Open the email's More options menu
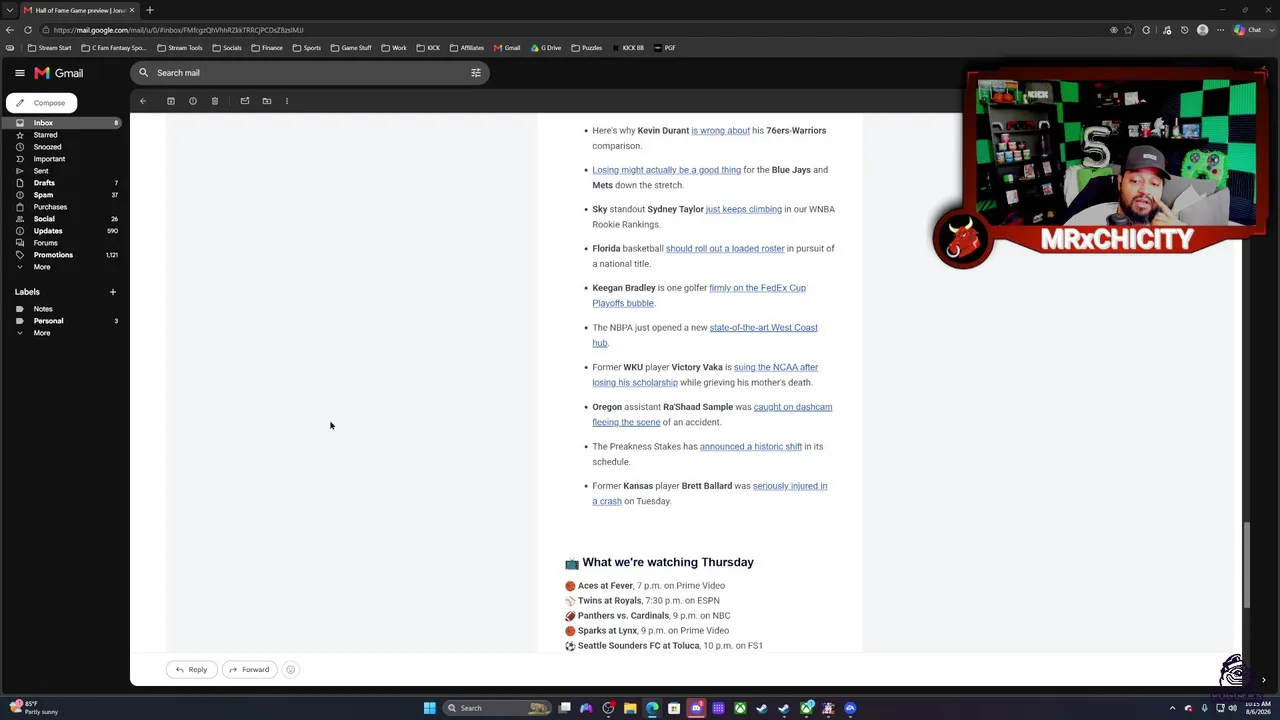The image size is (1280, 720). tap(287, 101)
